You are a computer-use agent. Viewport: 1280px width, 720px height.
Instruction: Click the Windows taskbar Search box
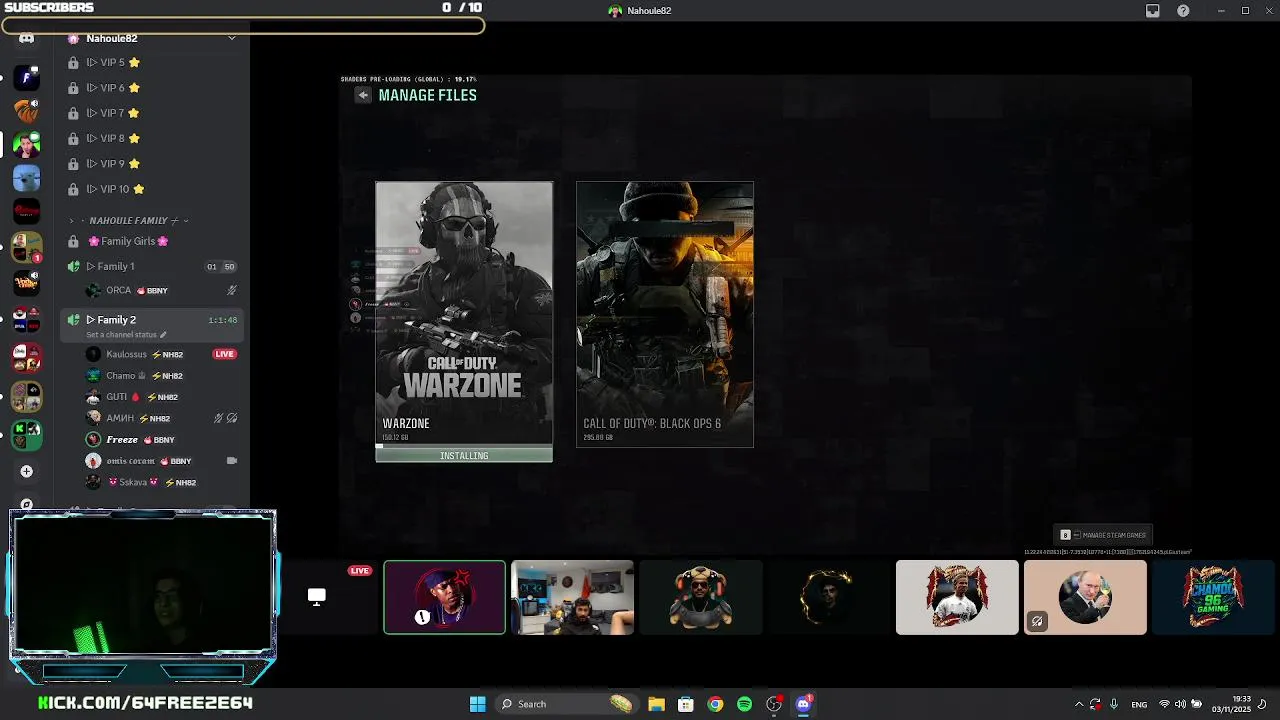point(566,704)
